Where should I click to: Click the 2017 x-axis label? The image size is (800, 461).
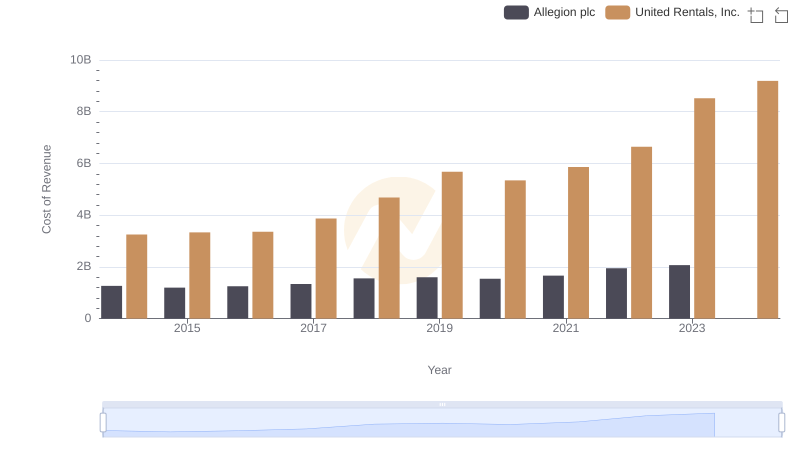313,328
